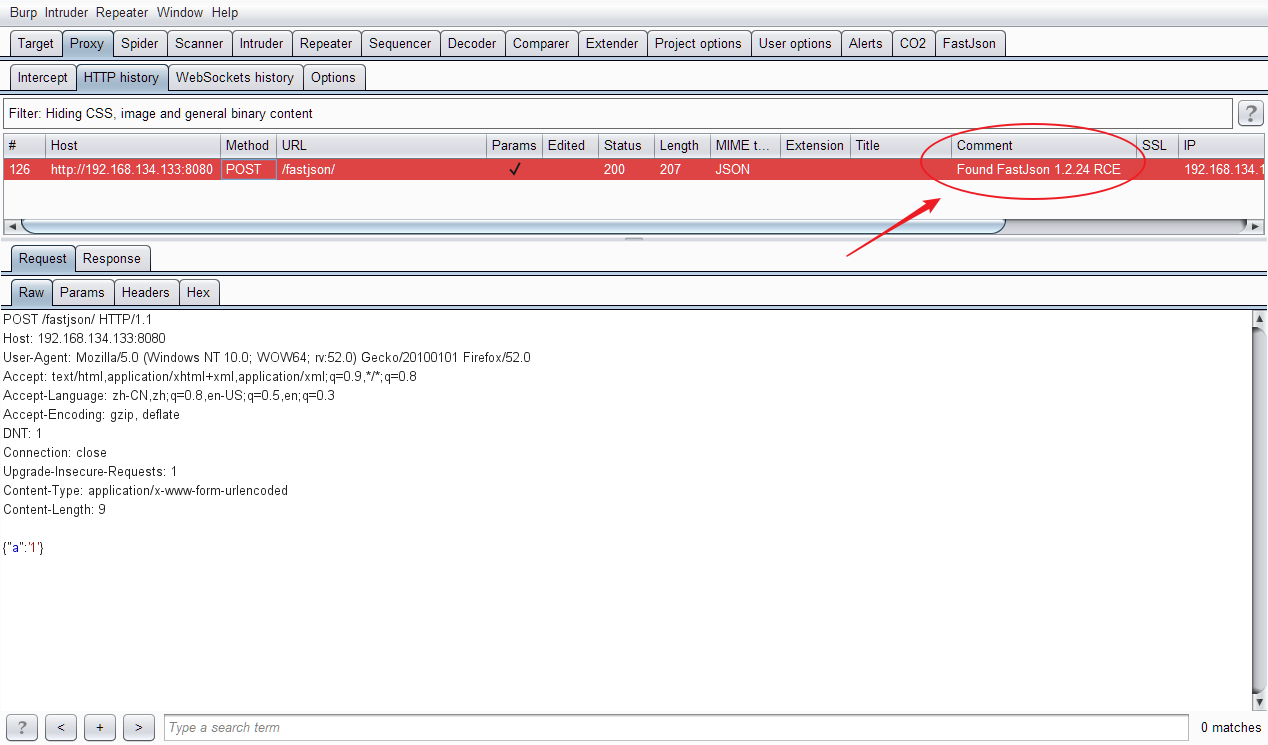This screenshot has height=745, width=1268.
Task: Sort by the Host column header
Action: (x=132, y=145)
